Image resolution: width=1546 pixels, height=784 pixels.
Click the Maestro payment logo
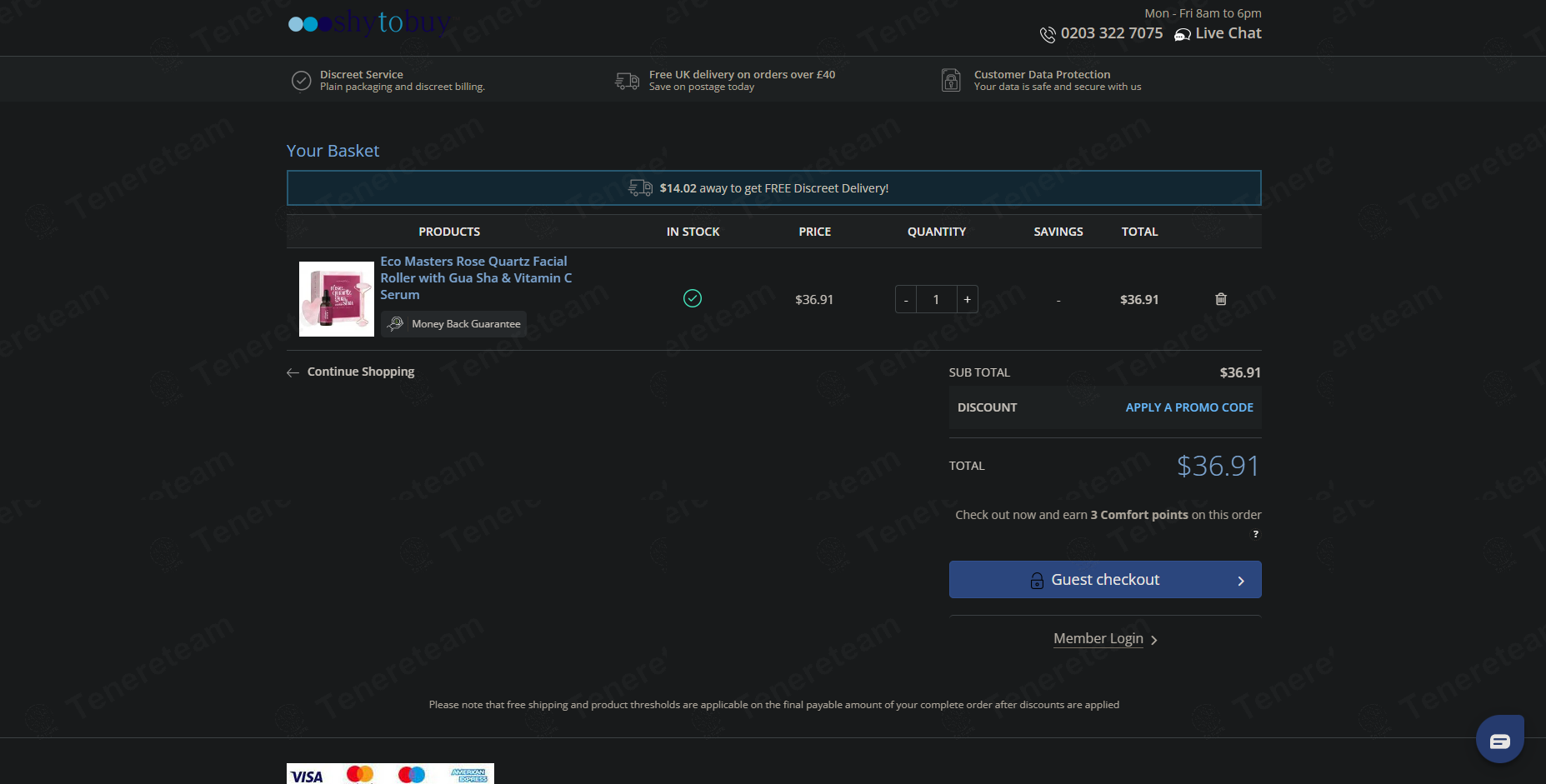pyautogui.click(x=412, y=775)
